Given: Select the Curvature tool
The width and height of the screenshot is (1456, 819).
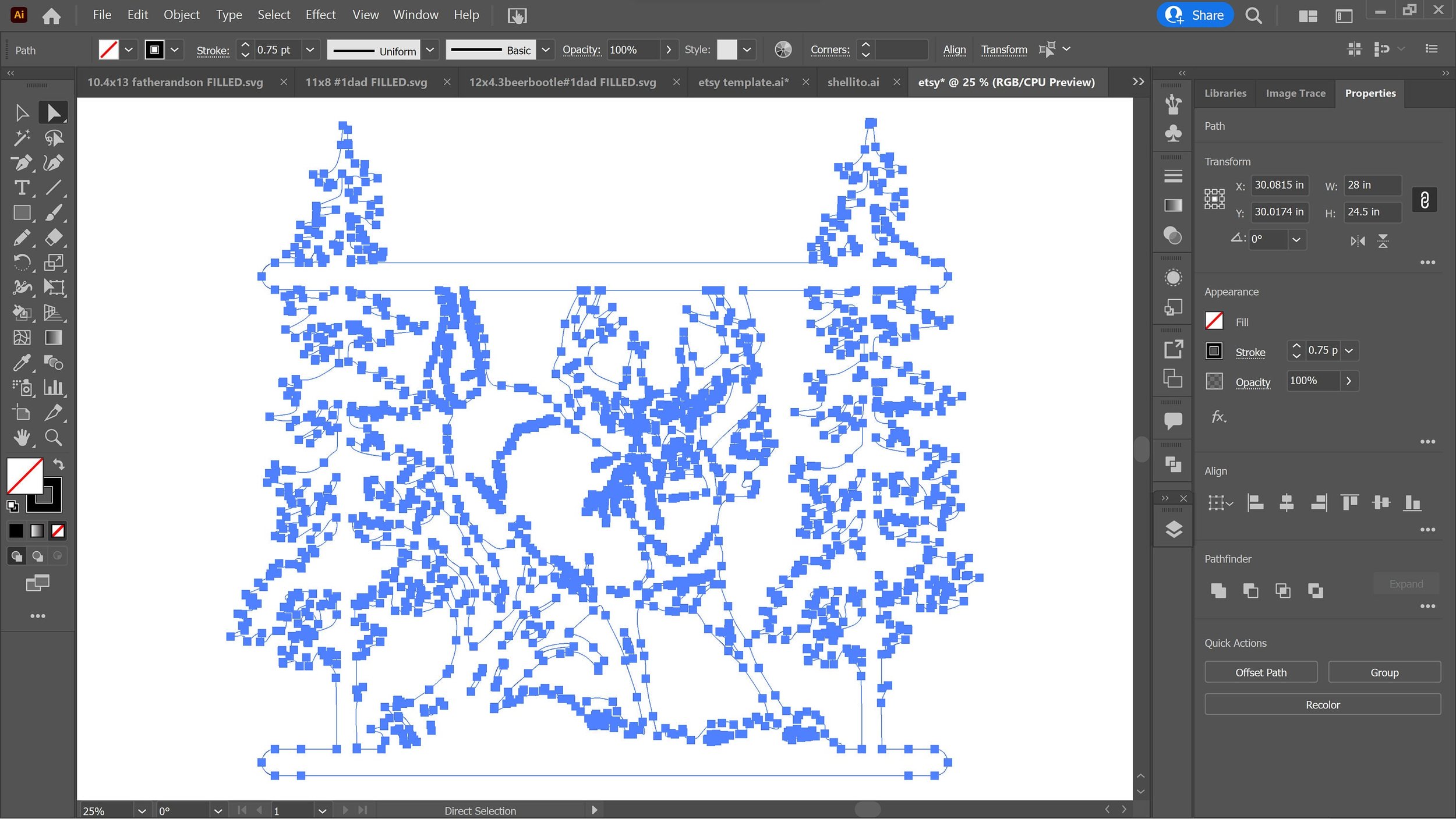Looking at the screenshot, I should [x=54, y=163].
